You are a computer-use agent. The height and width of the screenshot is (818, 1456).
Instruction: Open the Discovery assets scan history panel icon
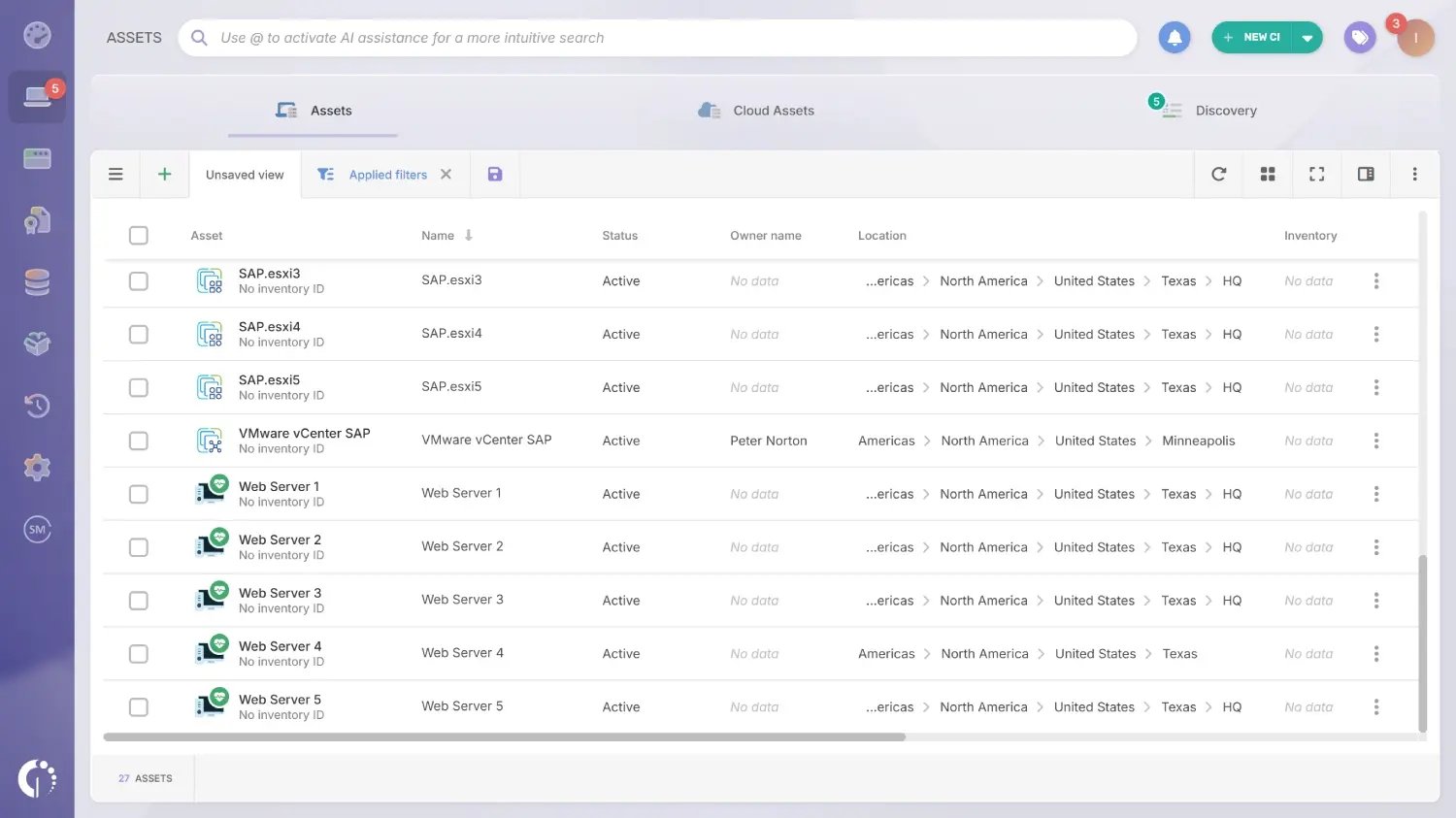click(37, 406)
